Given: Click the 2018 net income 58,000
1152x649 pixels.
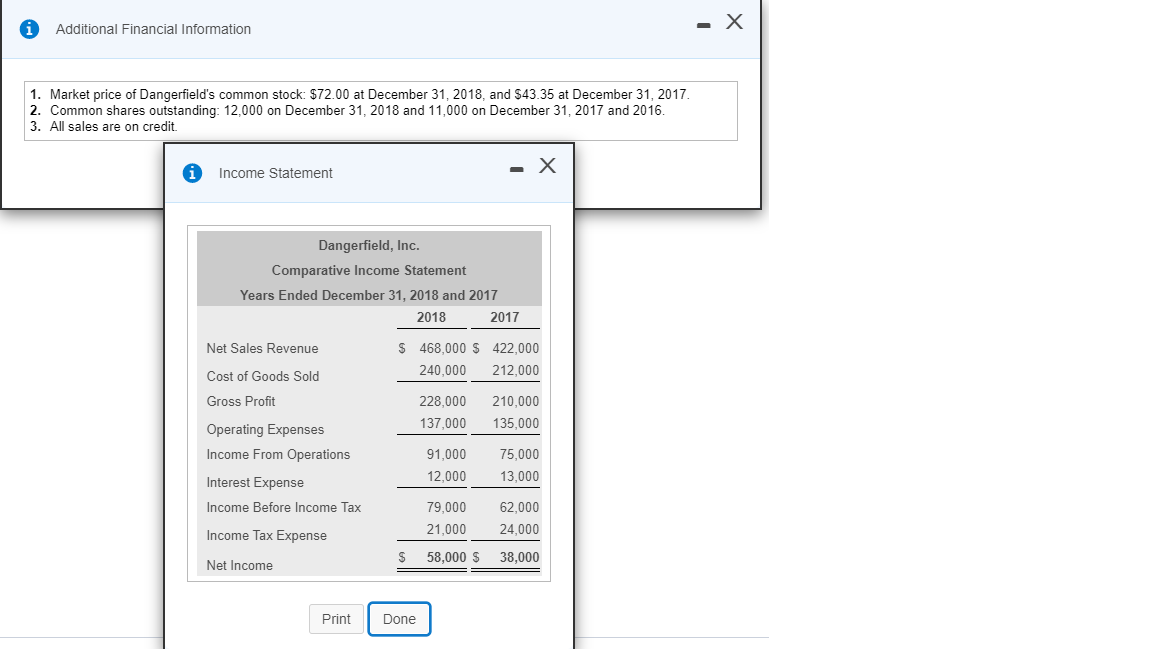Looking at the screenshot, I should click(x=446, y=557).
